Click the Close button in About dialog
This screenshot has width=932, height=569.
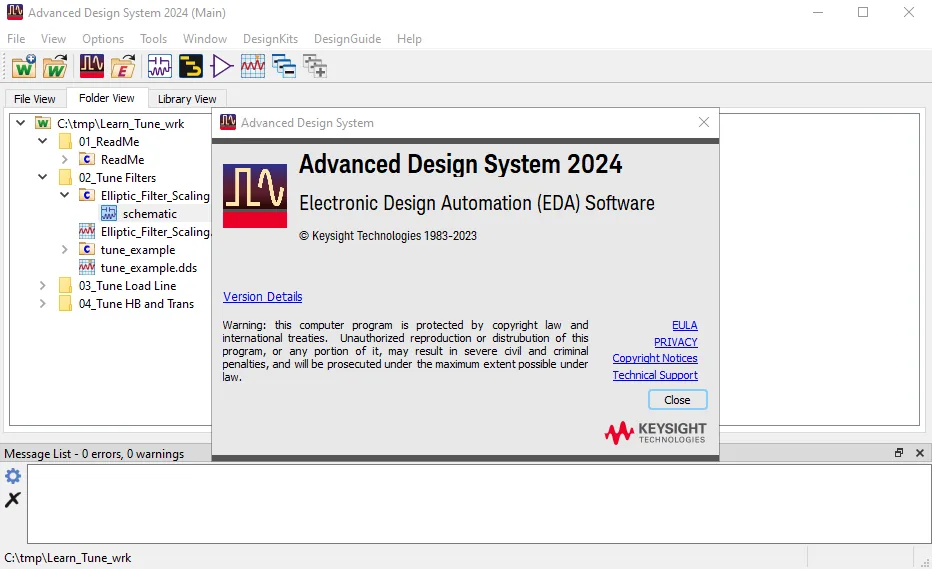(x=678, y=400)
